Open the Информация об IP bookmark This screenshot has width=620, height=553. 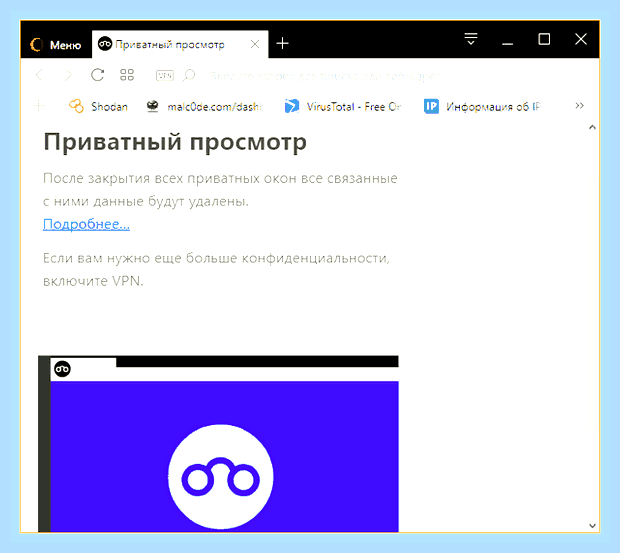(x=482, y=106)
